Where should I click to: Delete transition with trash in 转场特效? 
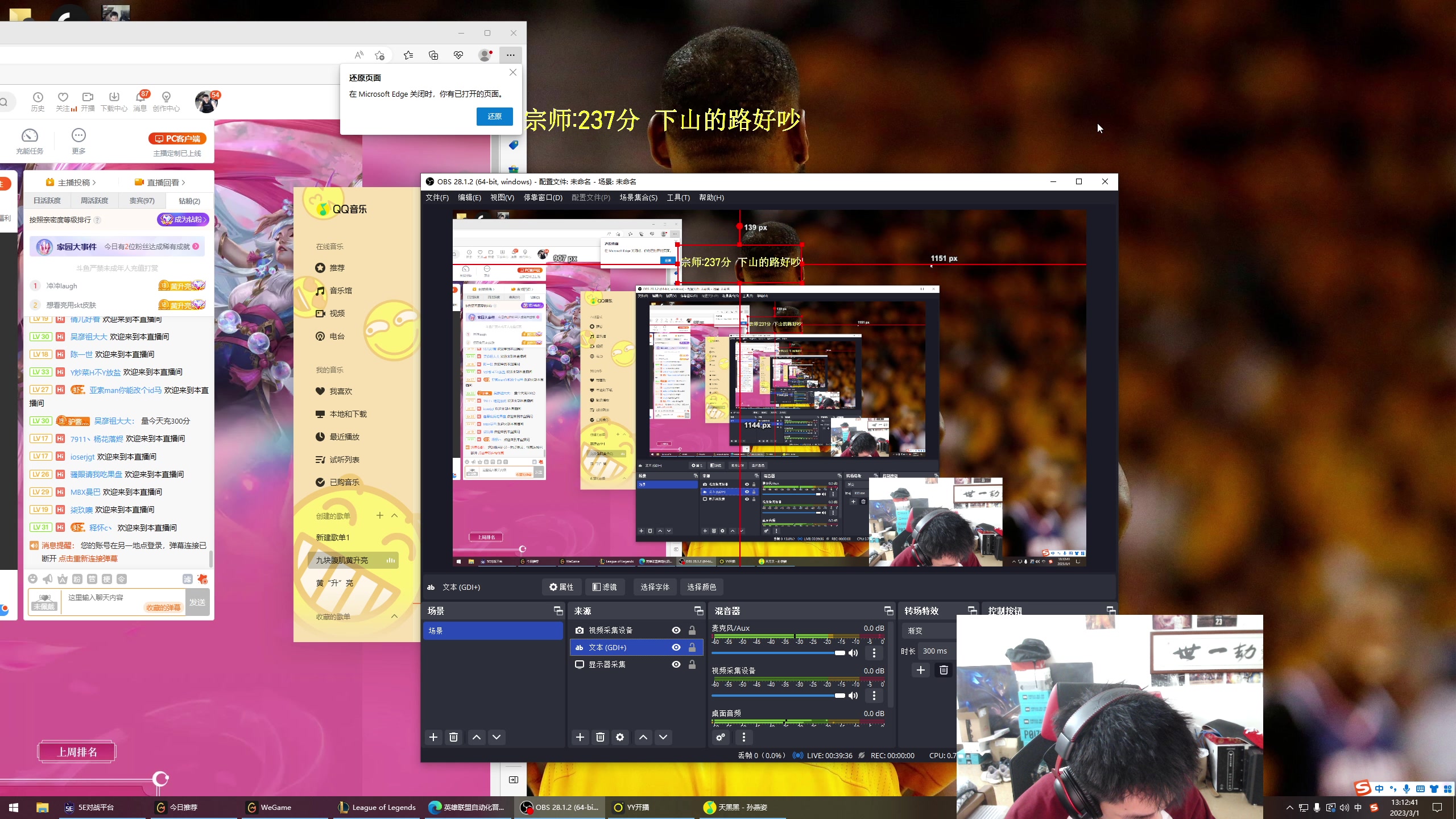click(944, 670)
